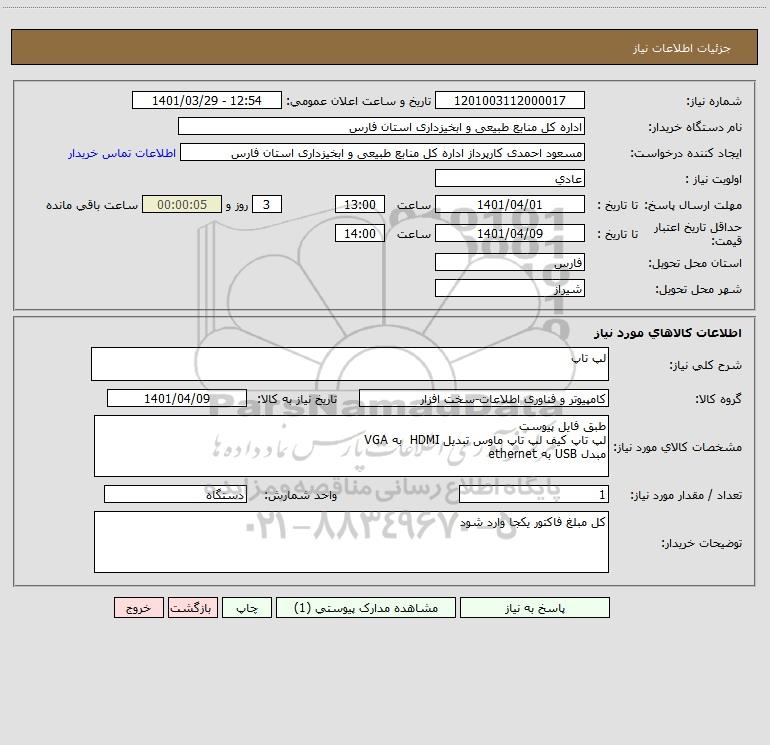The image size is (770, 745).
Task: Click the 'تاریخ و ساعت اعلان عمومی:' label
Action: click(358, 101)
